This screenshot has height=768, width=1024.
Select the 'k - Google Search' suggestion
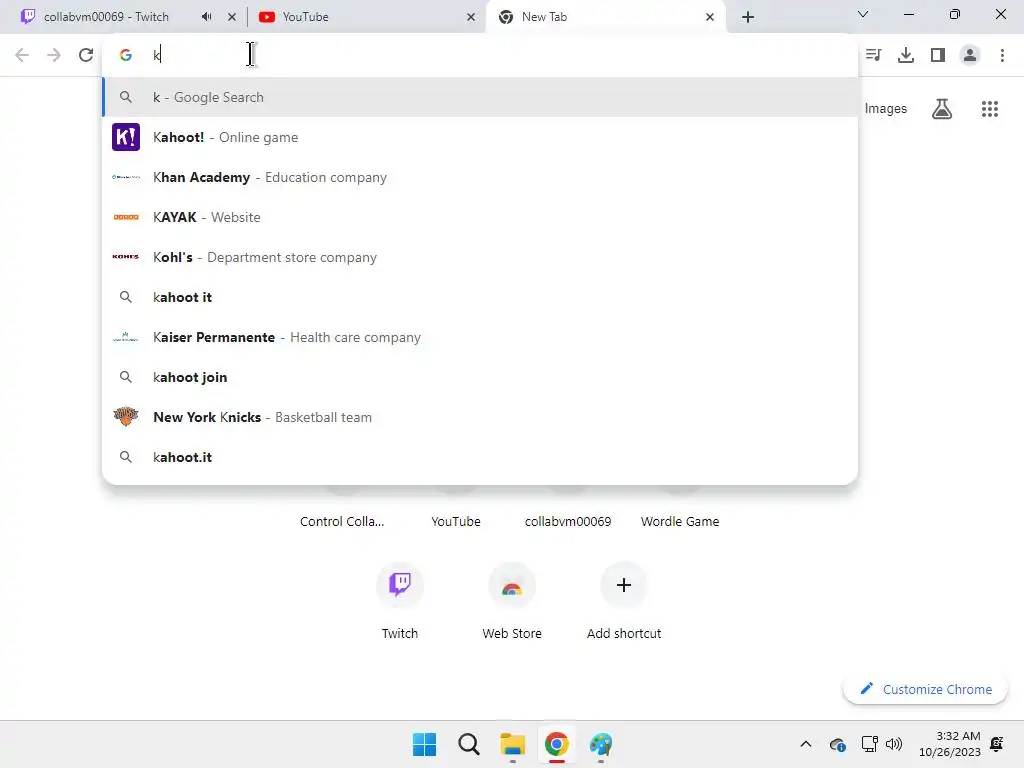pyautogui.click(x=480, y=97)
